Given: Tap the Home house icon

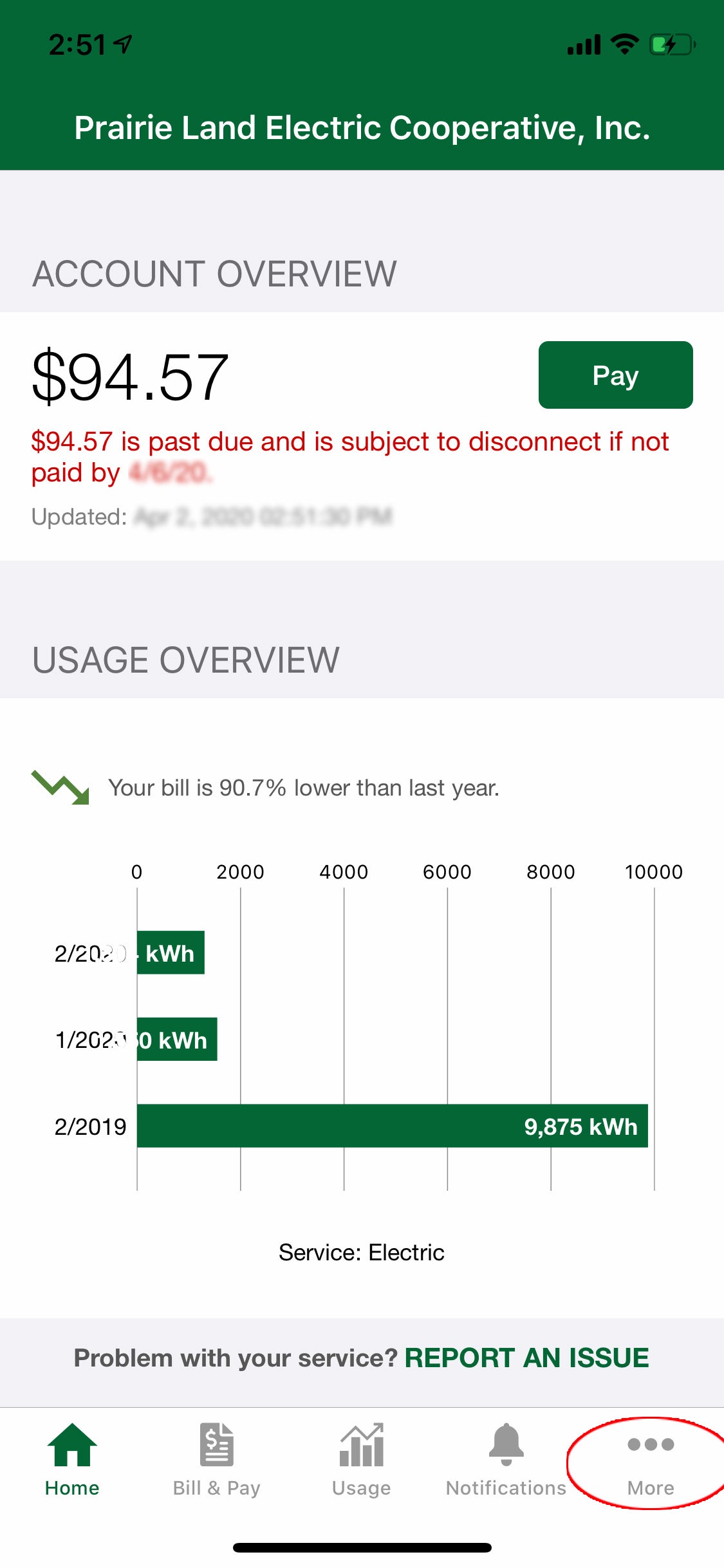Looking at the screenshot, I should pos(72,1445).
